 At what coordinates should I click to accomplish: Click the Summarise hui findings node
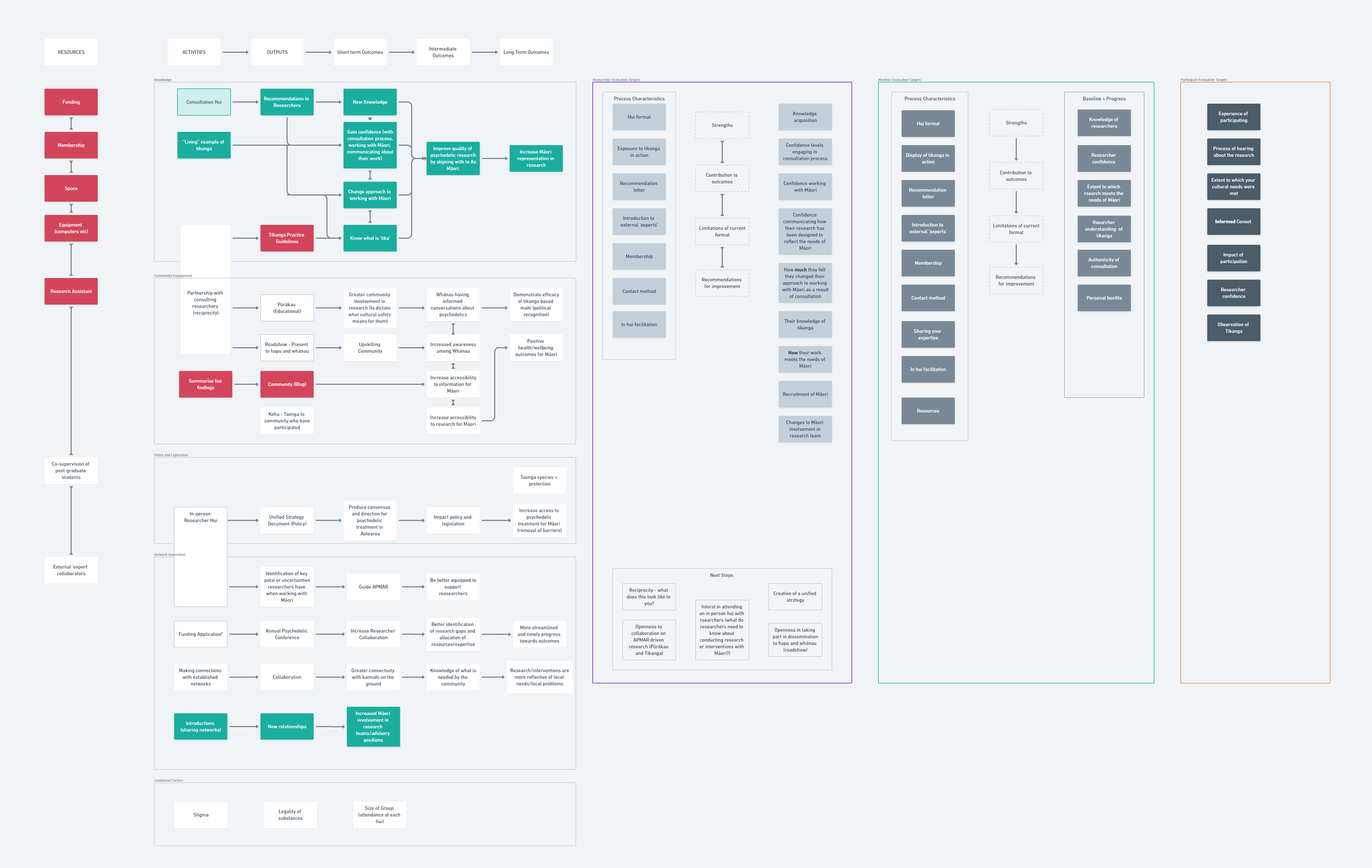(206, 385)
